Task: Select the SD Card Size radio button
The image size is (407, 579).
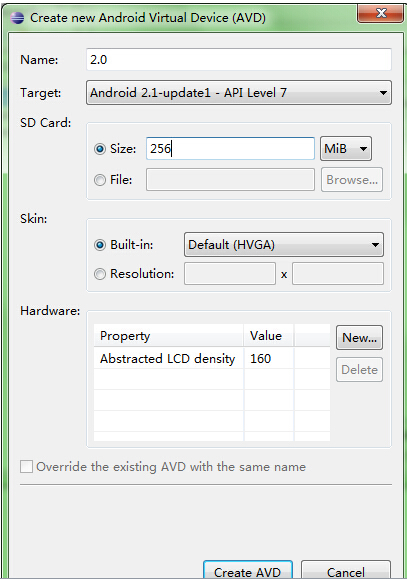Action: click(x=100, y=149)
